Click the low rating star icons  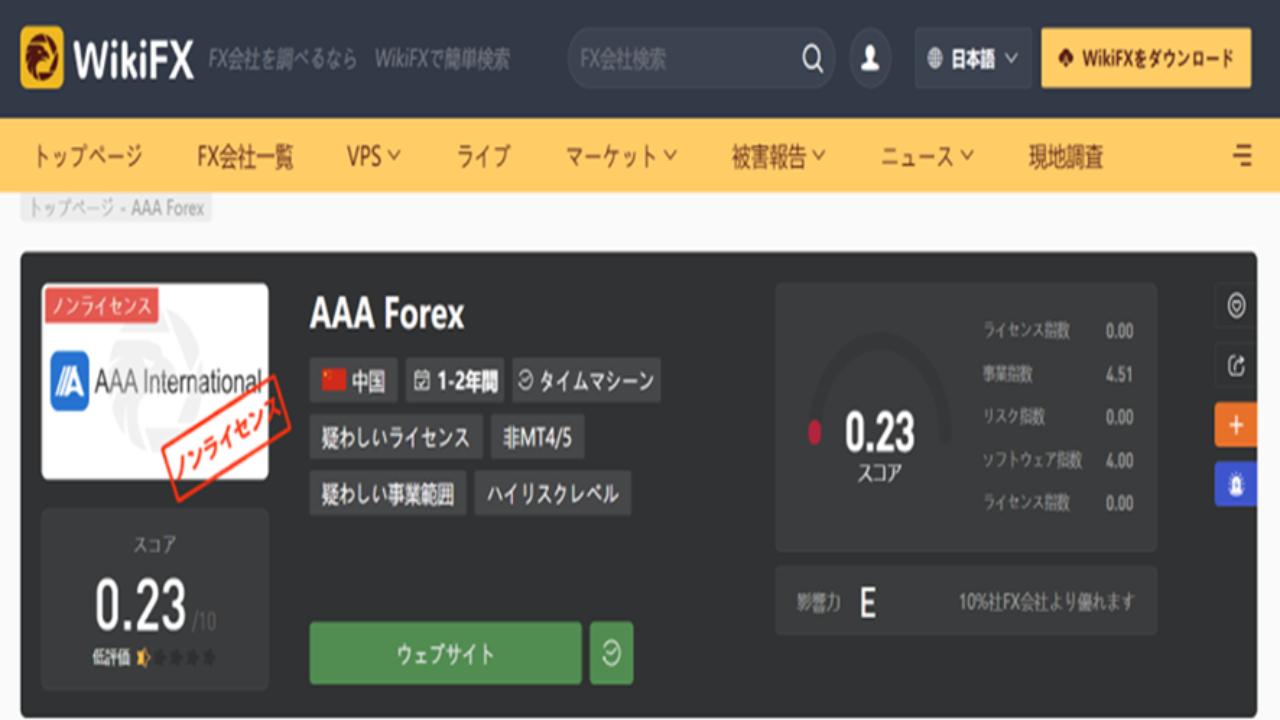coord(177,657)
